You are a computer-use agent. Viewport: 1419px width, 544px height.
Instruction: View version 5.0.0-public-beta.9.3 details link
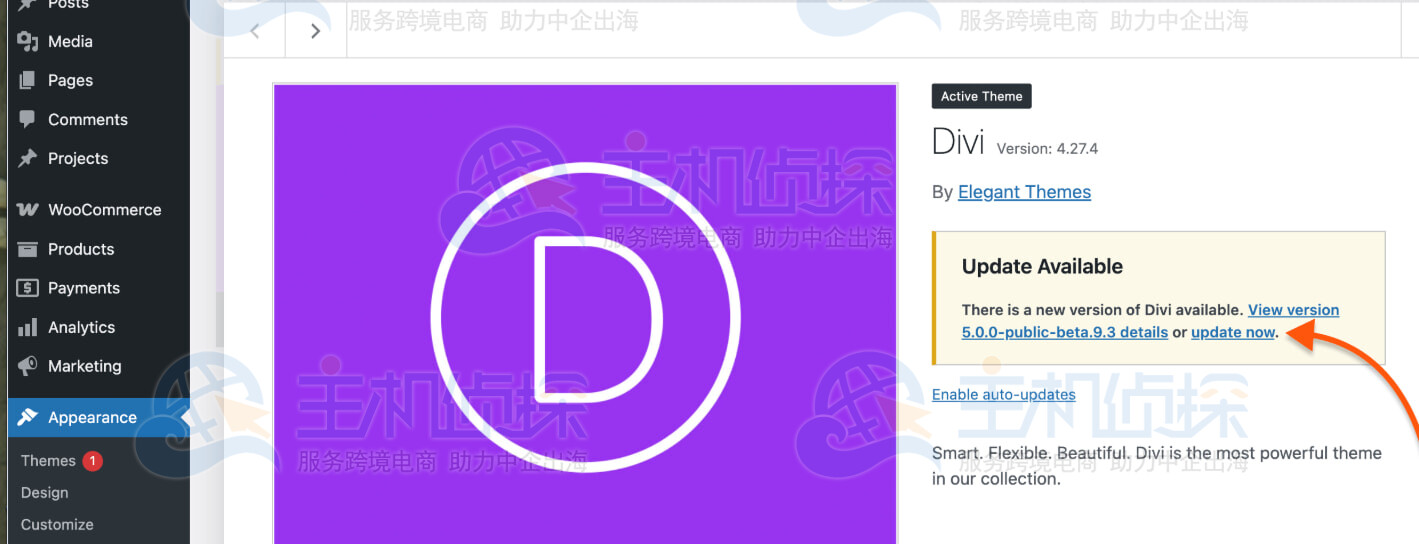(x=1150, y=321)
